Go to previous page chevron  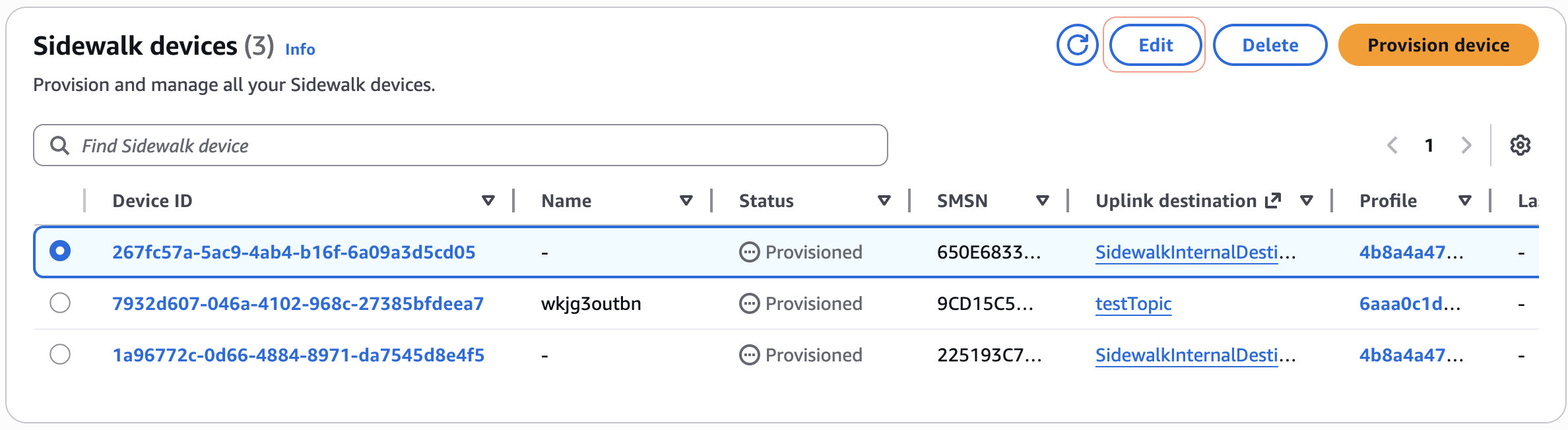point(1392,145)
